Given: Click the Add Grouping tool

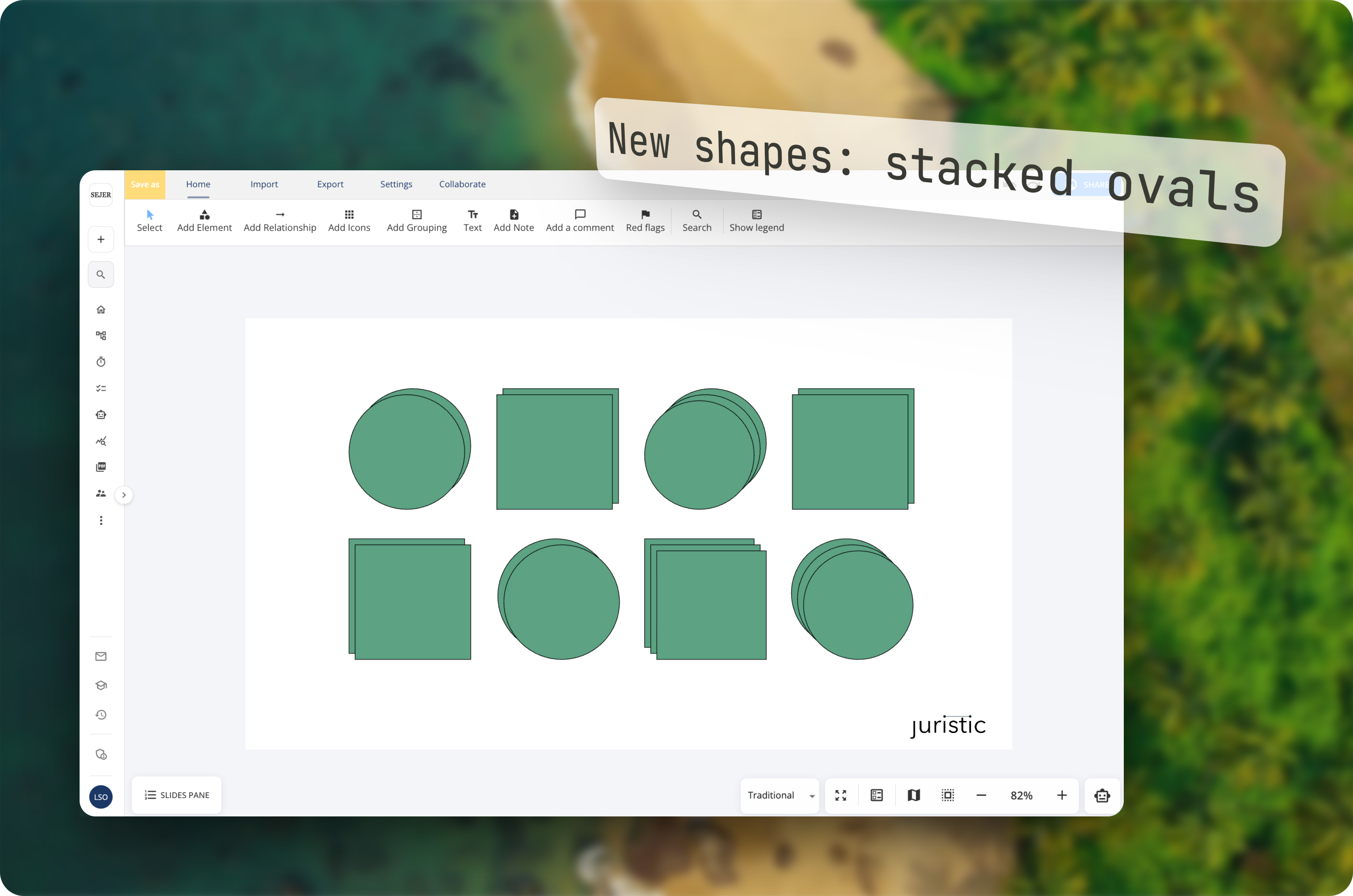Looking at the screenshot, I should point(417,220).
